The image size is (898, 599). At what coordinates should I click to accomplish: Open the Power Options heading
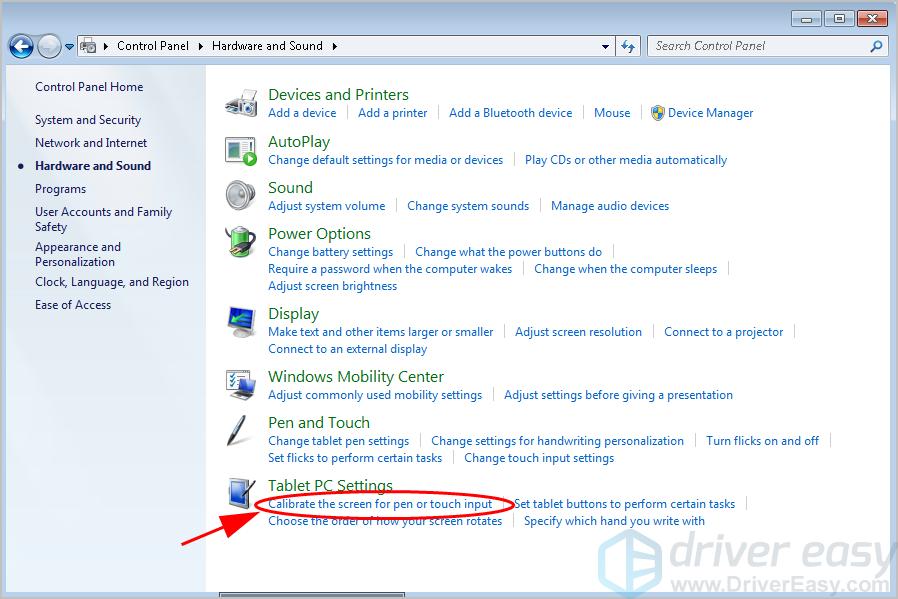(x=319, y=233)
